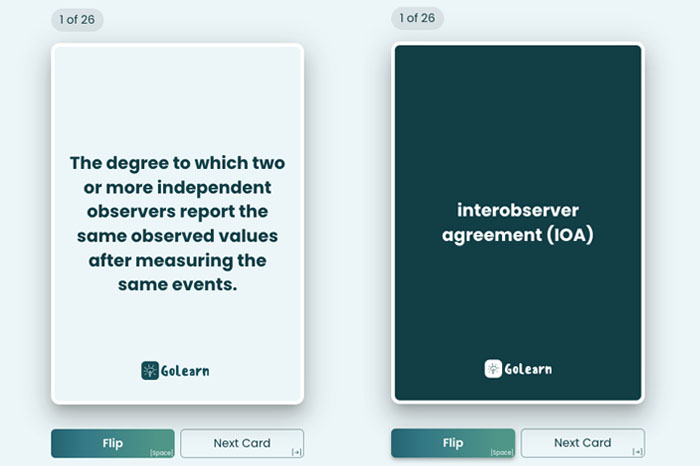Click the GoLearn lightbulb icon on light card
The image size is (700, 466).
pyautogui.click(x=150, y=370)
